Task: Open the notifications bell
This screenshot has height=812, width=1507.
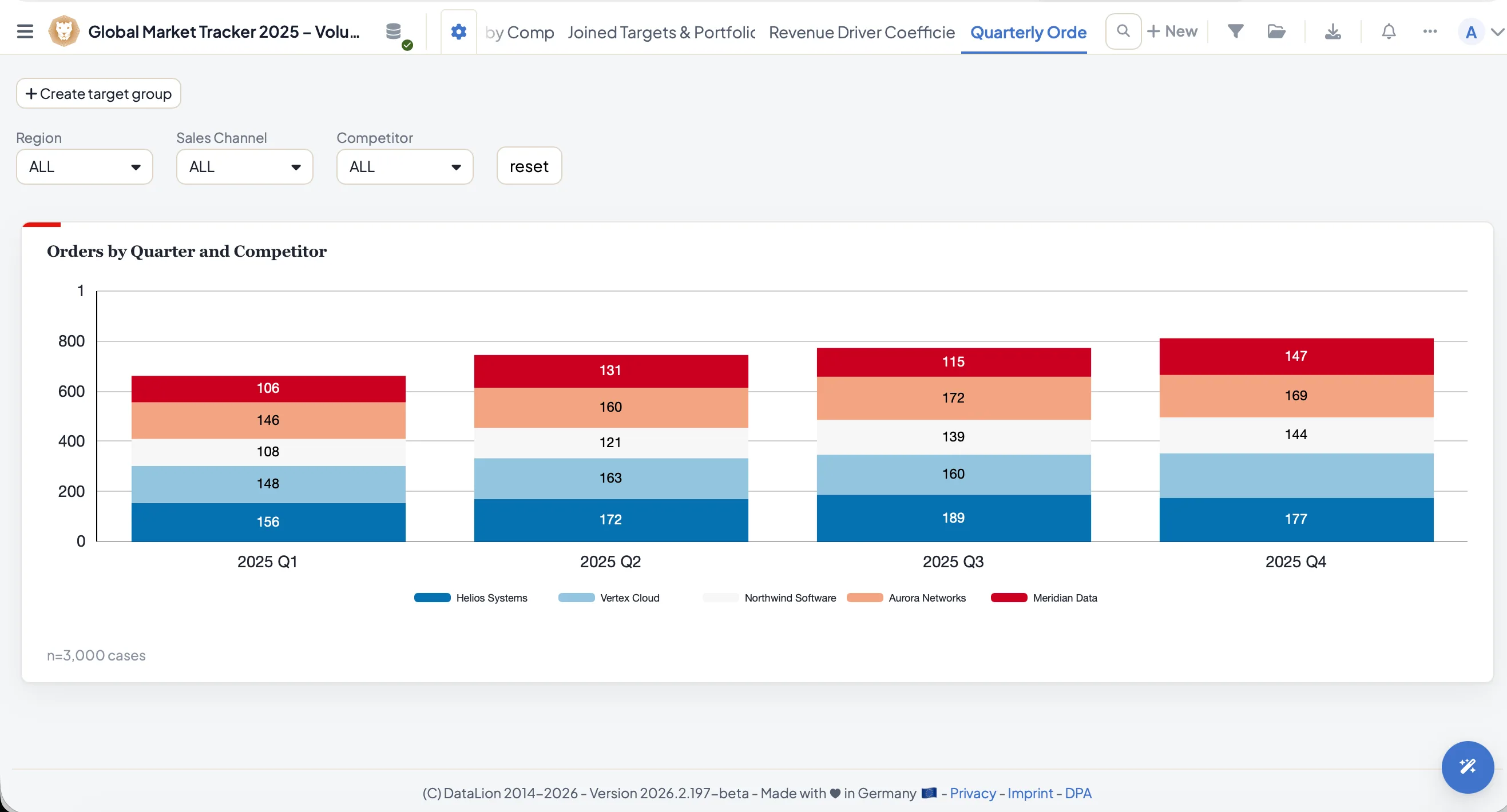Action: coord(1389,31)
